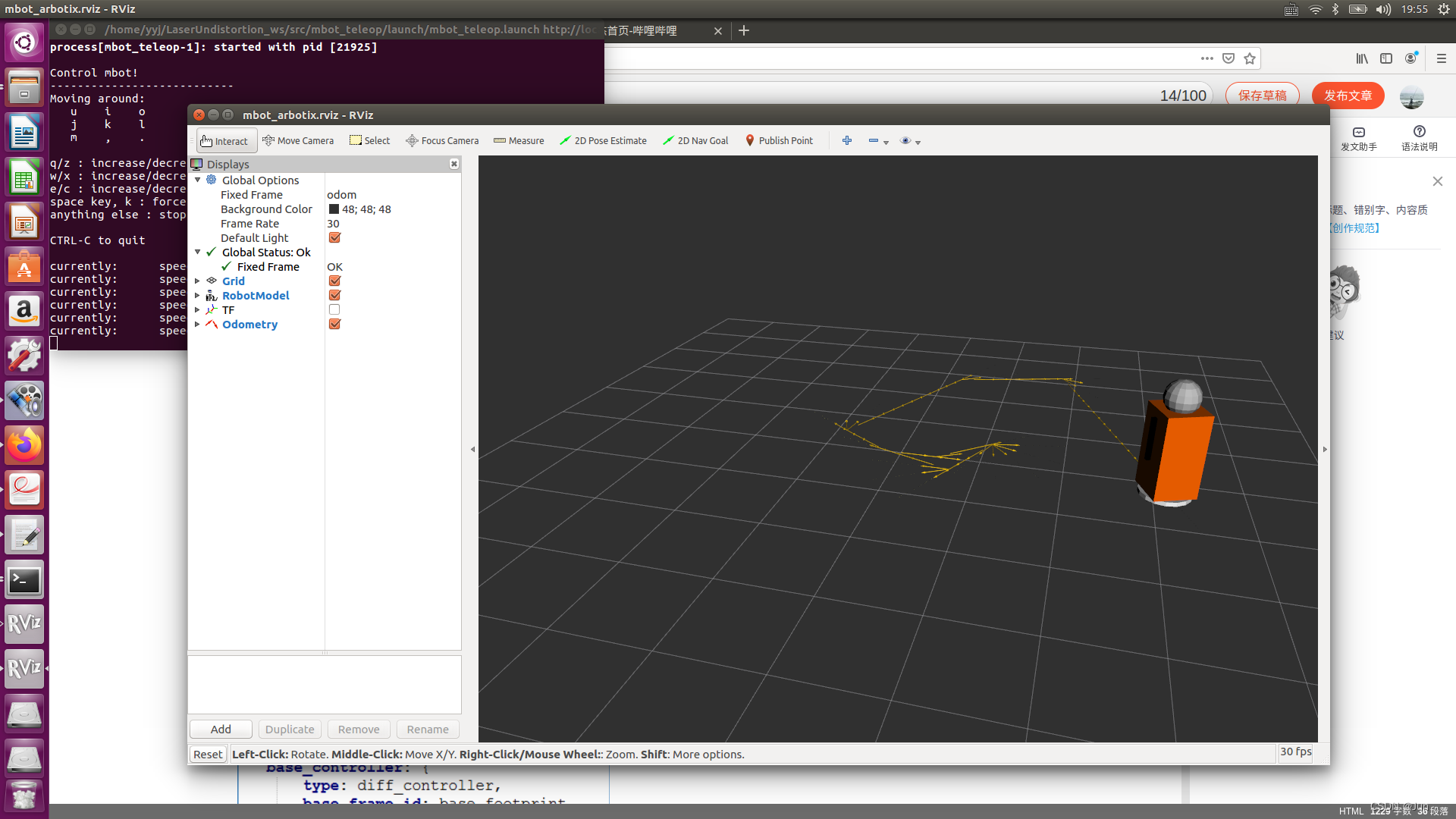The image size is (1456, 819).
Task: Expand the Odometry tree item
Action: (198, 324)
